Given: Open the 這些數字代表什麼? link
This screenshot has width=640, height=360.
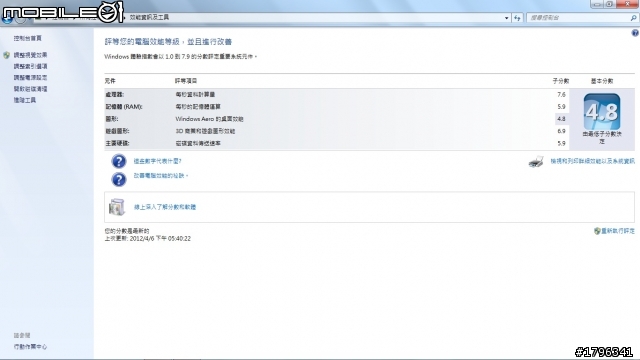Looking at the screenshot, I should point(158,161).
